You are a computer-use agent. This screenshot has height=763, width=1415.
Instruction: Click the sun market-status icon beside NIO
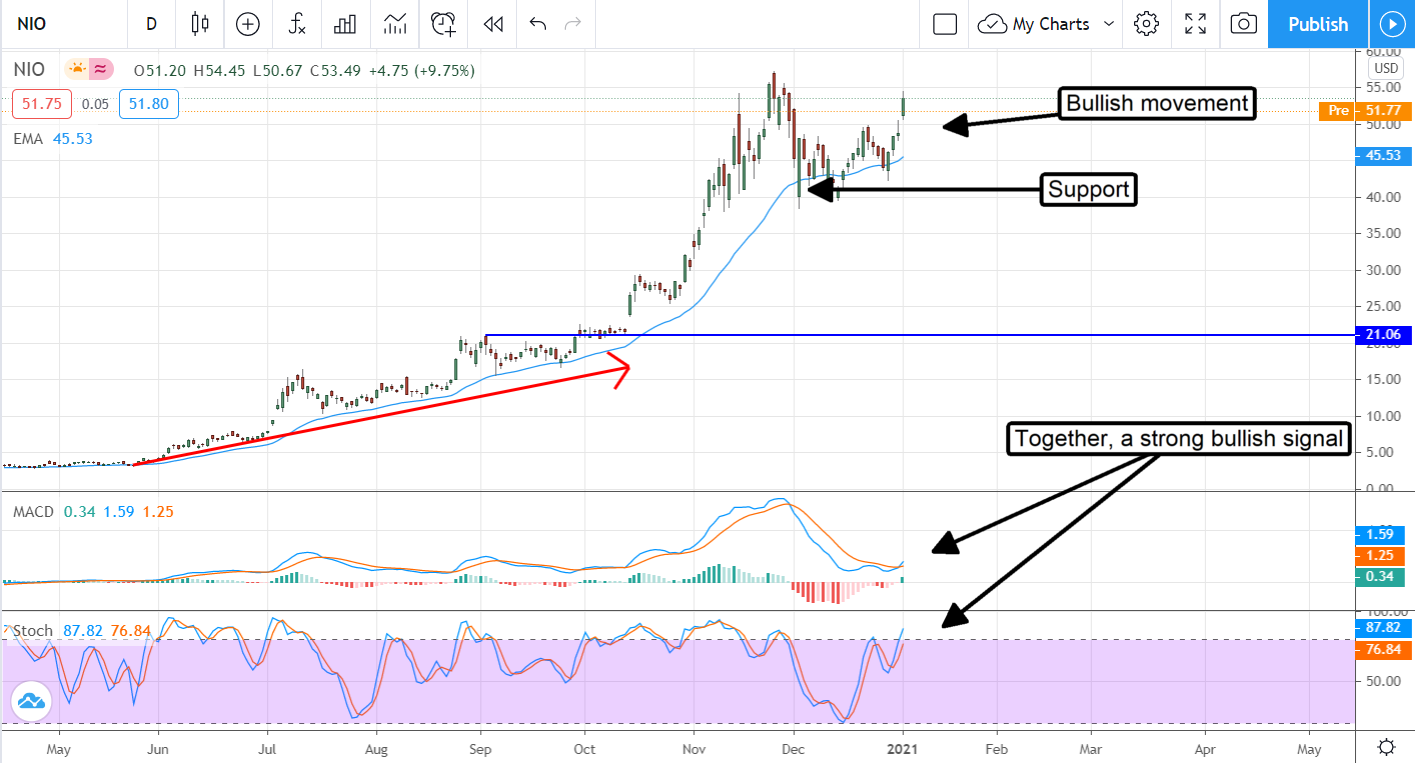(76, 70)
